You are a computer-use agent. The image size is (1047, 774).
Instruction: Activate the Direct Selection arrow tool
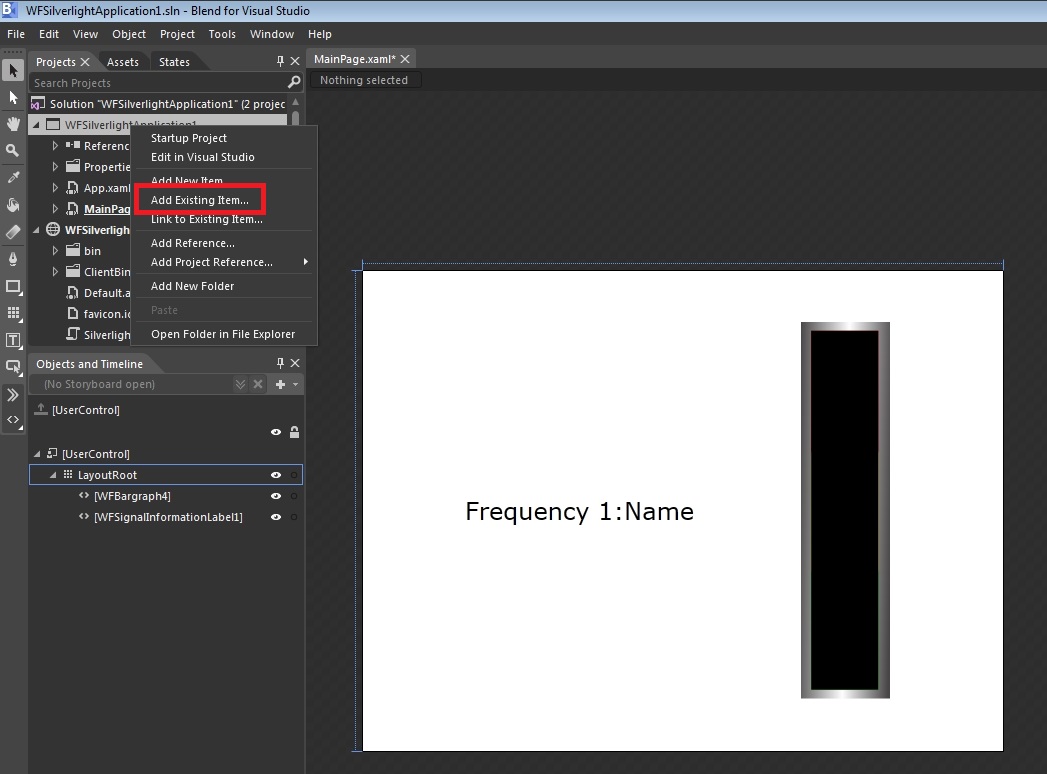point(13,98)
